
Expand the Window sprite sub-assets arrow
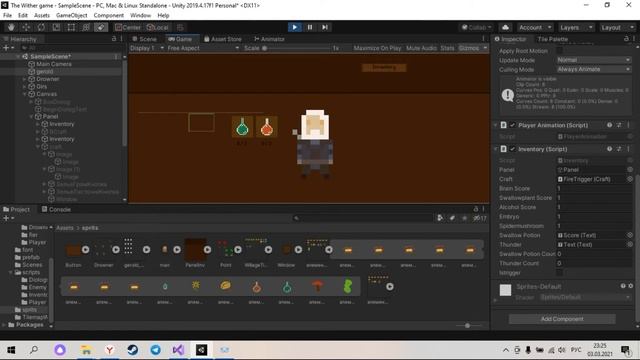point(298,250)
